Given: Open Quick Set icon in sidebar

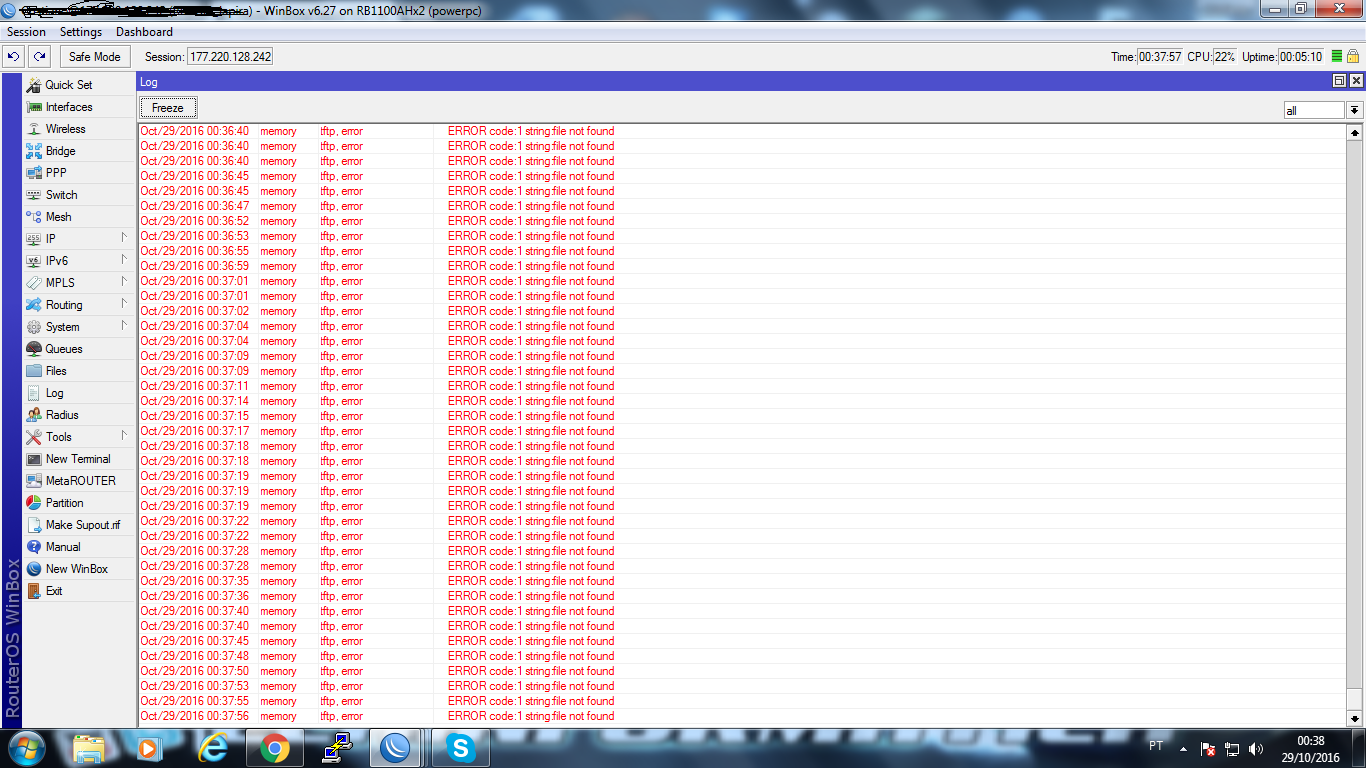Looking at the screenshot, I should pyautogui.click(x=34, y=85).
